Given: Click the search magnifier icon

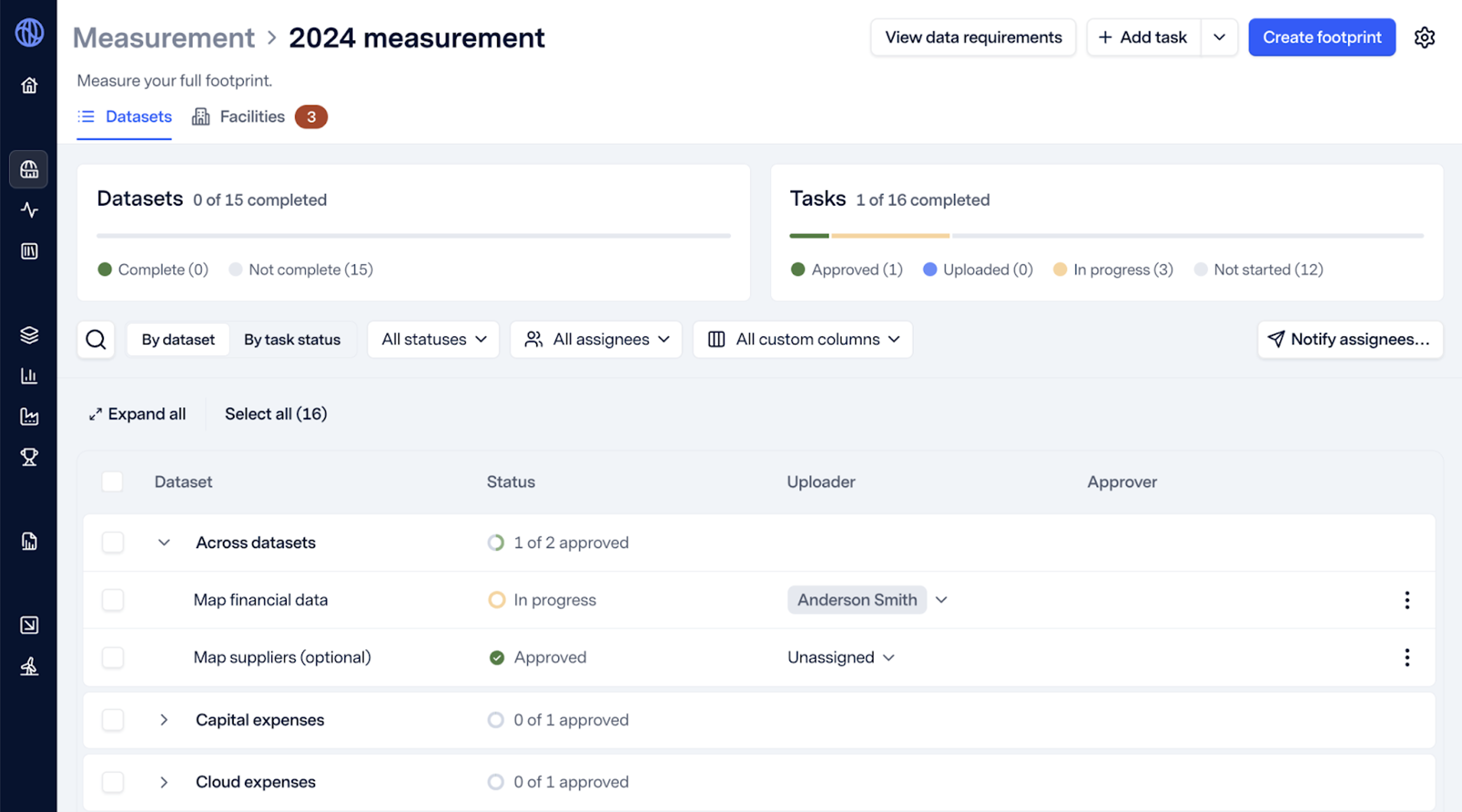Looking at the screenshot, I should [95, 340].
